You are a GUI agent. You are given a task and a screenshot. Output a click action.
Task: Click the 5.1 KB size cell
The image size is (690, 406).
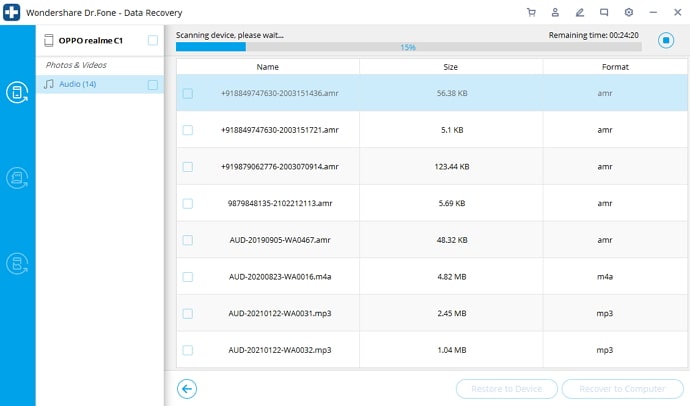[x=452, y=130]
